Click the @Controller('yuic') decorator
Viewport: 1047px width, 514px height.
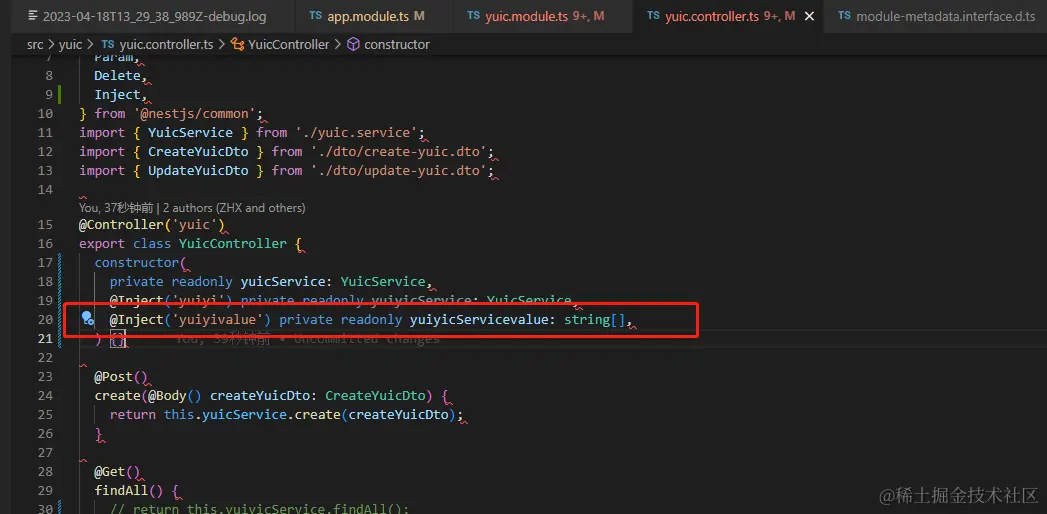[x=151, y=224]
